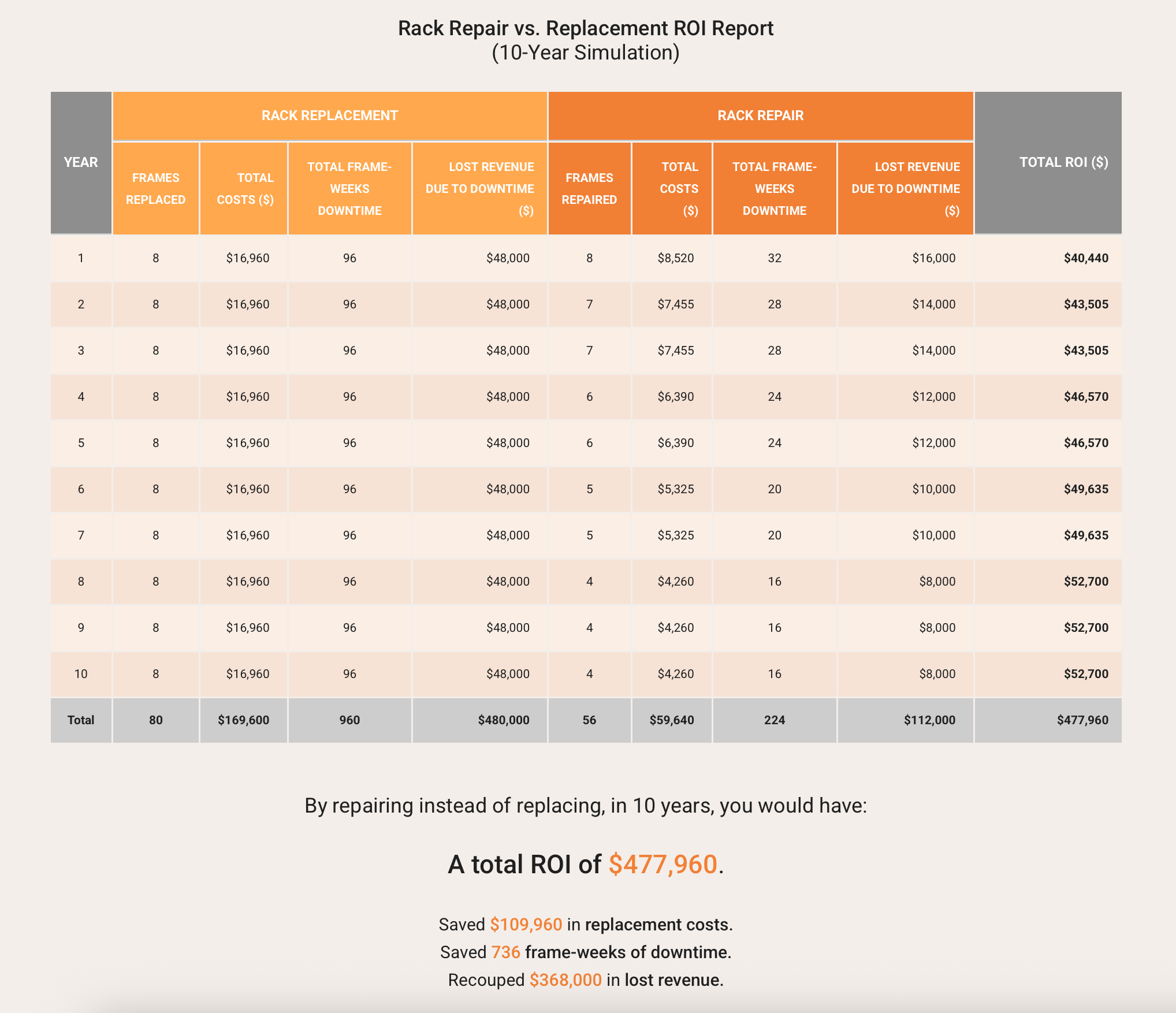Image resolution: width=1176 pixels, height=1013 pixels.
Task: Click the $59,640 total repair cost cell
Action: (x=671, y=720)
